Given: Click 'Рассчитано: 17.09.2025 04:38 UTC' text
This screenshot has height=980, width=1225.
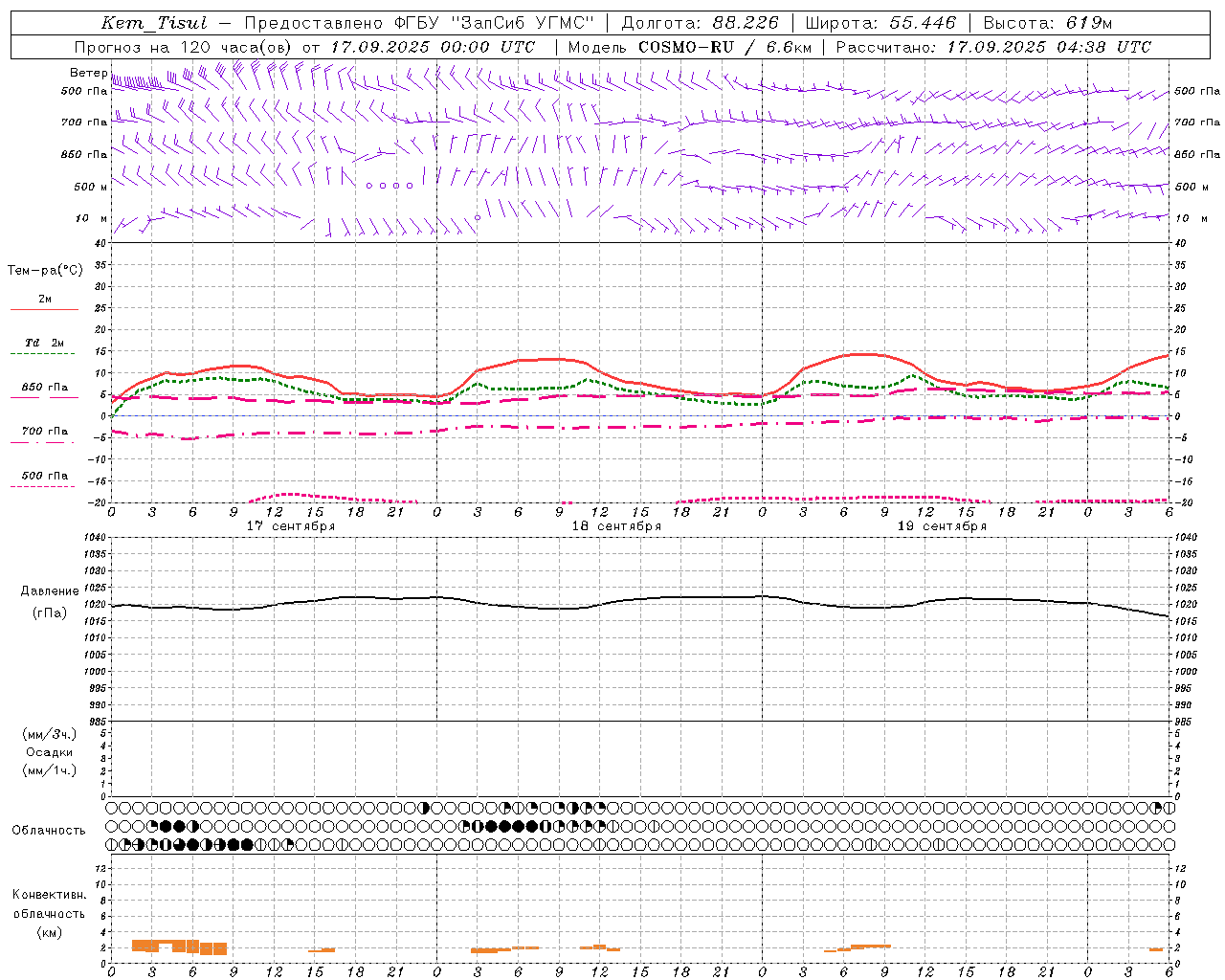Looking at the screenshot, I should click(x=993, y=47).
